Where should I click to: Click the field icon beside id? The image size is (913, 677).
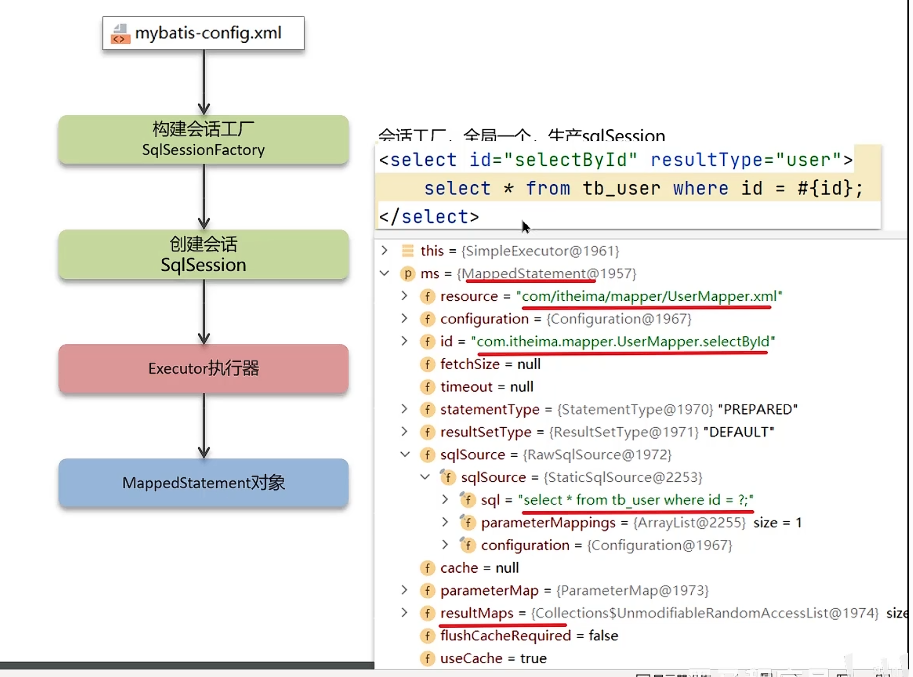point(427,342)
